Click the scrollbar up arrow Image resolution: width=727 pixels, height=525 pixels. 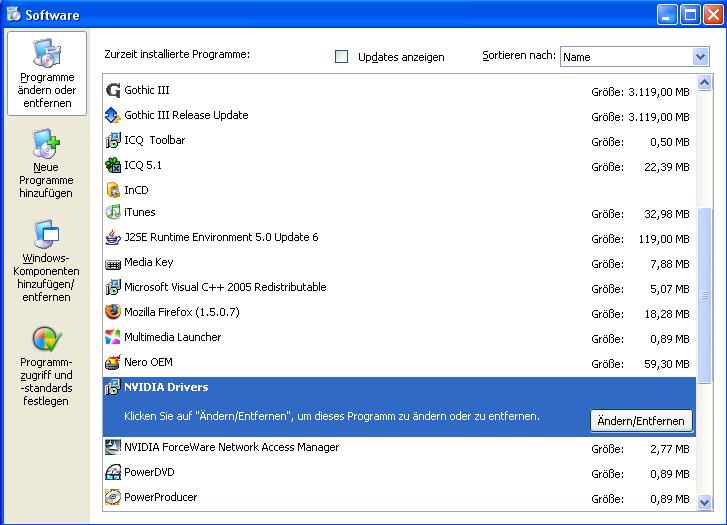point(704,83)
